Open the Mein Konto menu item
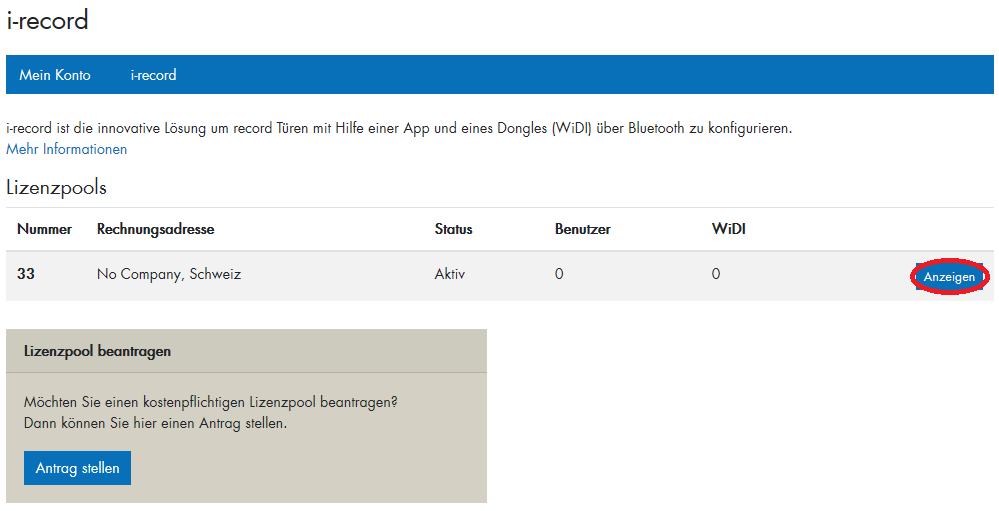The width and height of the screenshot is (999, 511). coord(55,75)
